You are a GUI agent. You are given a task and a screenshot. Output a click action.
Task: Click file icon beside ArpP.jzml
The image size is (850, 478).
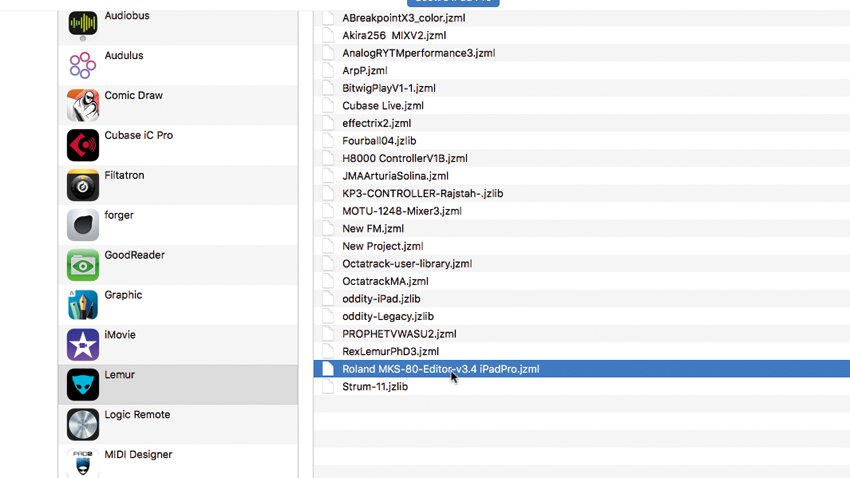[x=327, y=70]
